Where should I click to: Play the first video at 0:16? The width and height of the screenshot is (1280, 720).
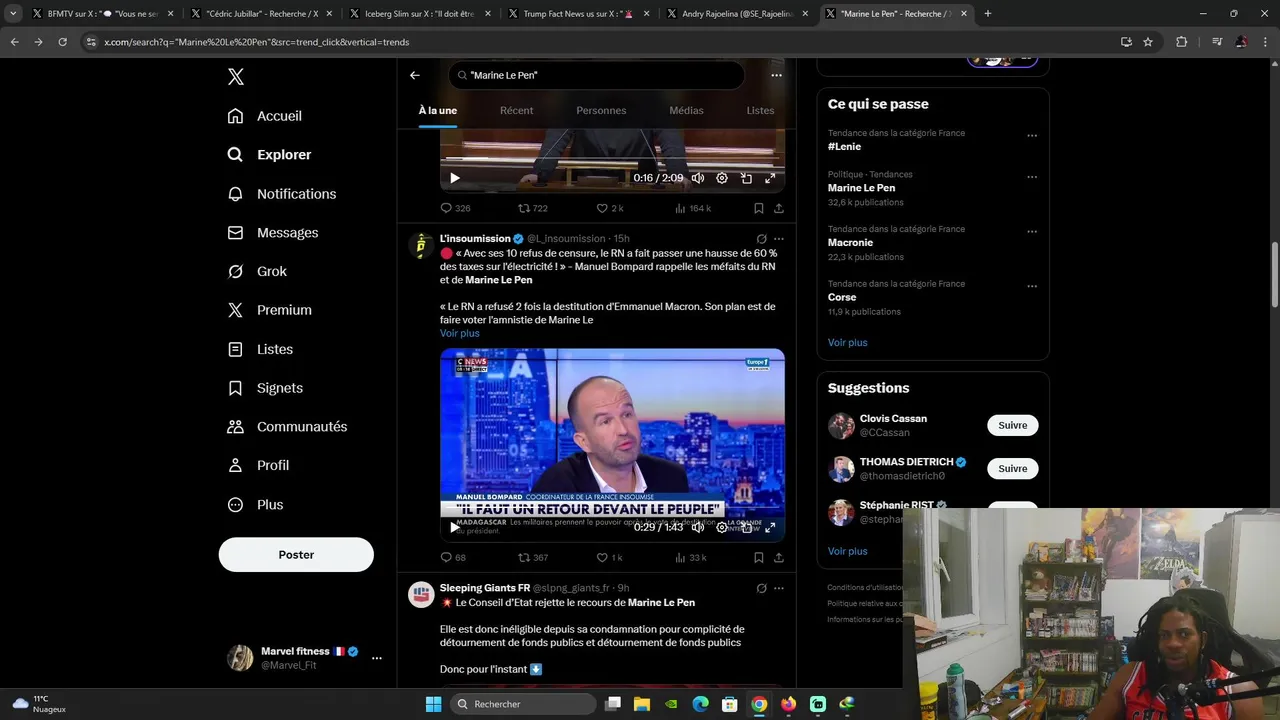tap(454, 178)
